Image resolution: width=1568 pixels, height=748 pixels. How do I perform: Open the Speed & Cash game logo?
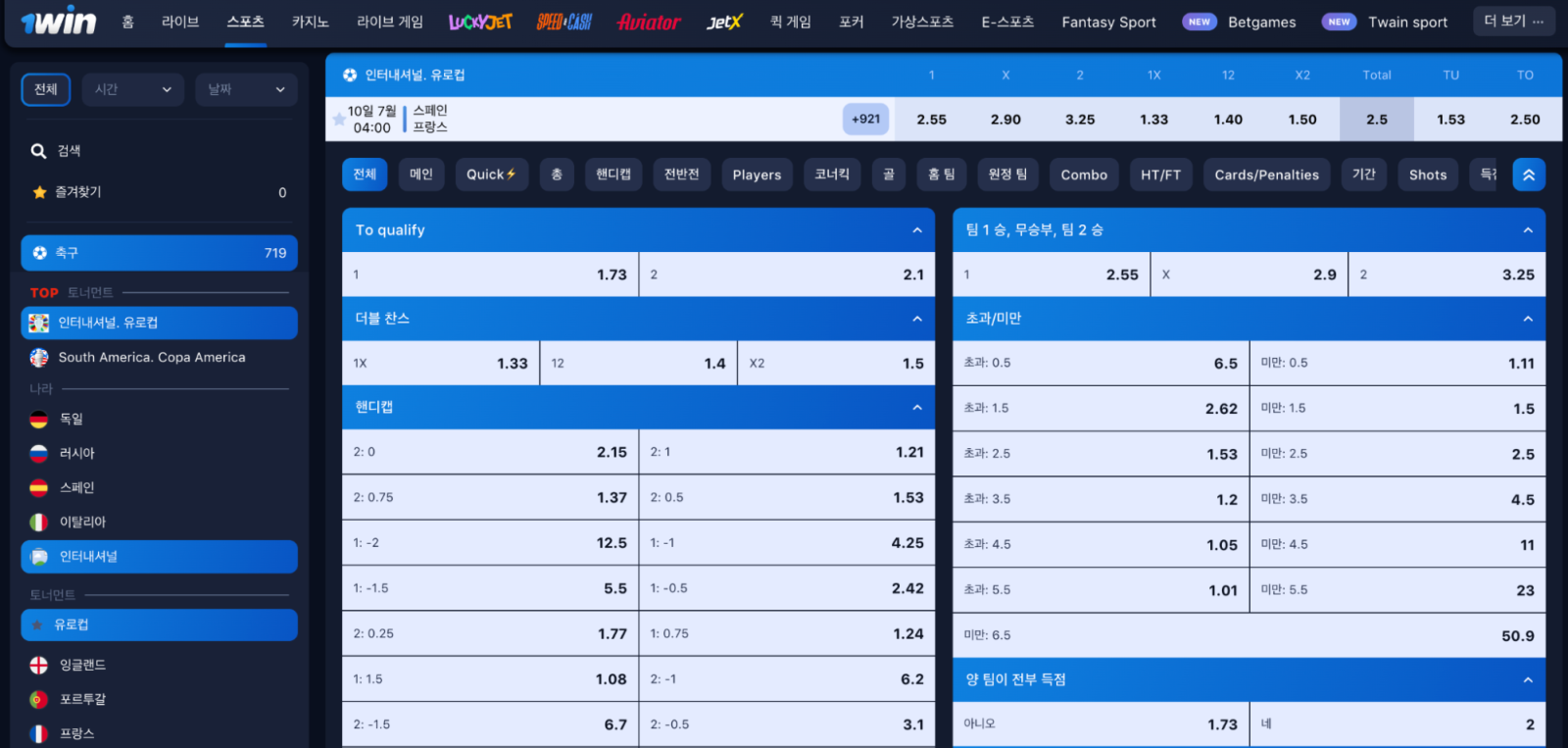563,22
